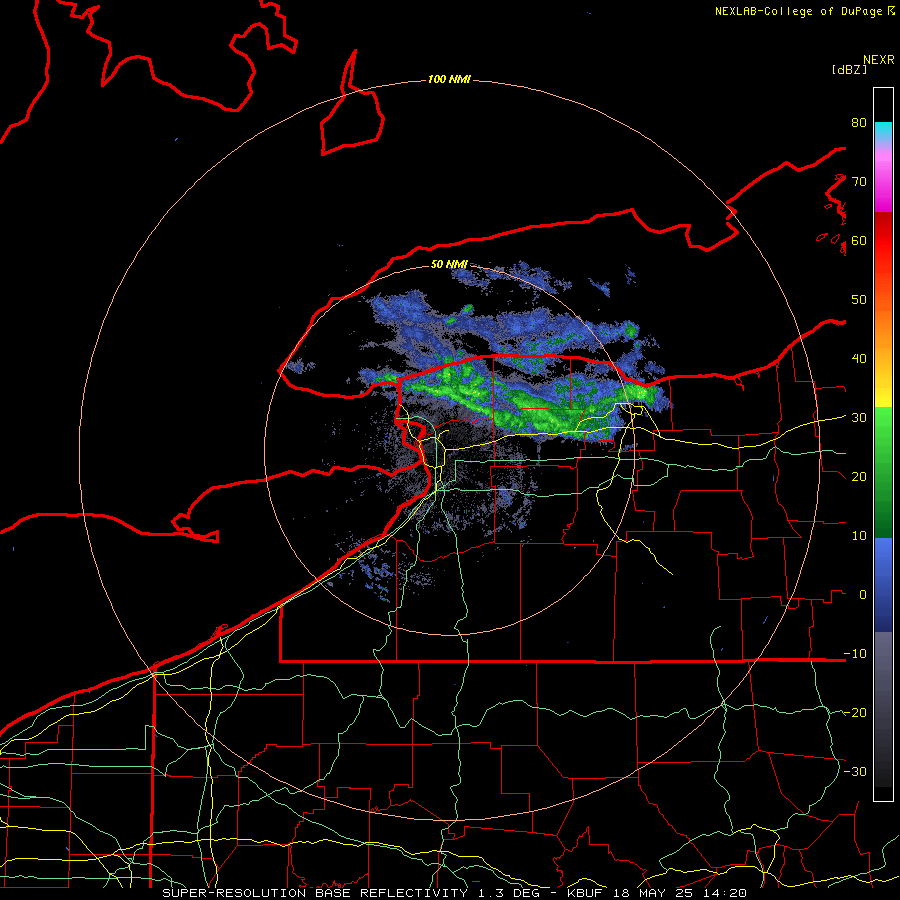The width and height of the screenshot is (900, 900).
Task: Click the -10 value on dBZ scale
Action: coord(855,654)
